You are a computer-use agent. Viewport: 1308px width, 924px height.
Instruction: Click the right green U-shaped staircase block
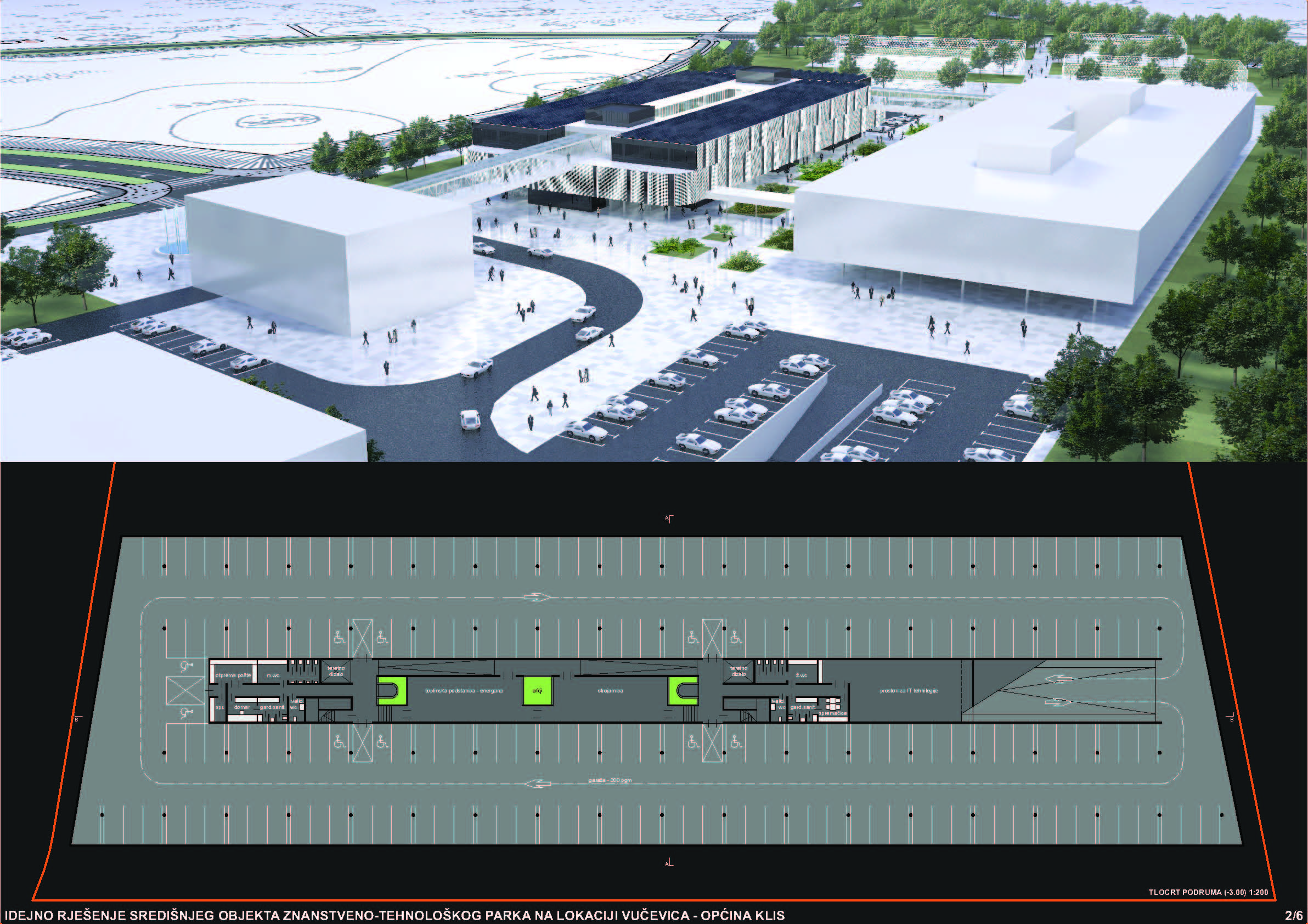683,690
